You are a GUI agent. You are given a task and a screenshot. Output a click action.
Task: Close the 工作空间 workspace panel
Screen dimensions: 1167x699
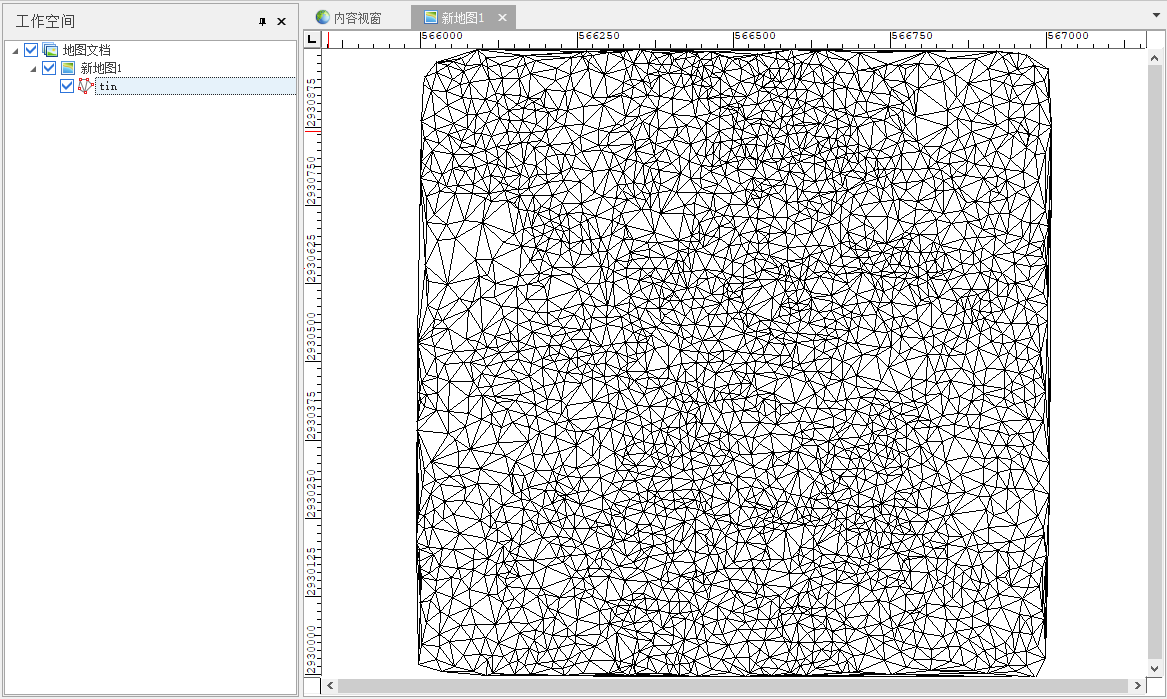tap(281, 21)
